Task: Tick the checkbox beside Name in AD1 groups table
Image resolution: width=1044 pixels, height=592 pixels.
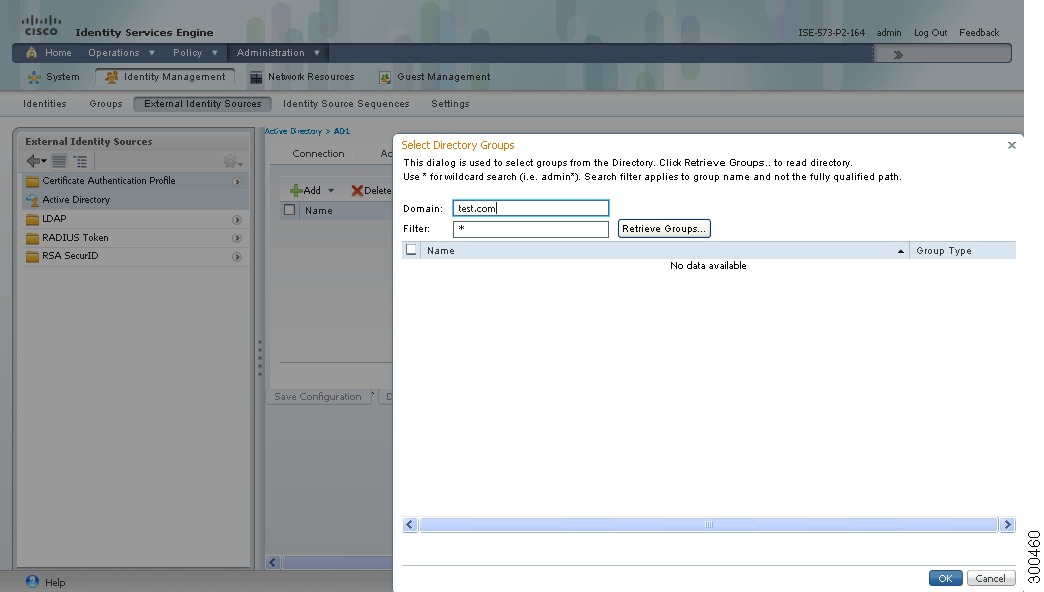Action: click(290, 210)
